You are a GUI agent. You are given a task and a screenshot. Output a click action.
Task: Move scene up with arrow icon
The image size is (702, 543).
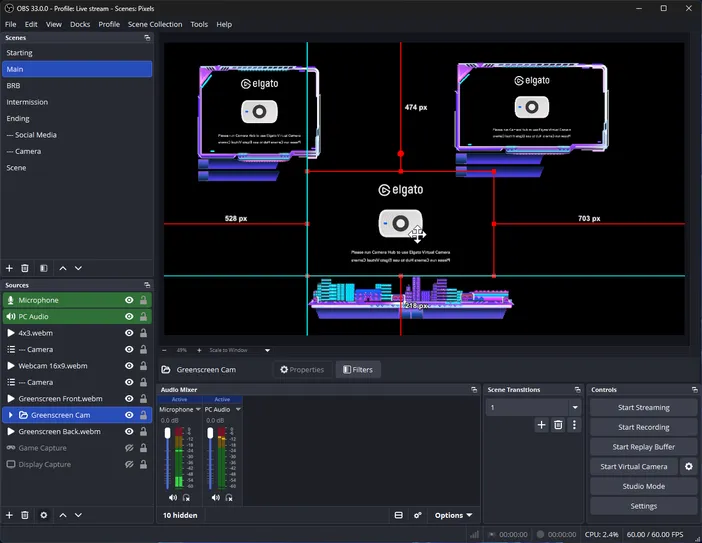click(63, 268)
